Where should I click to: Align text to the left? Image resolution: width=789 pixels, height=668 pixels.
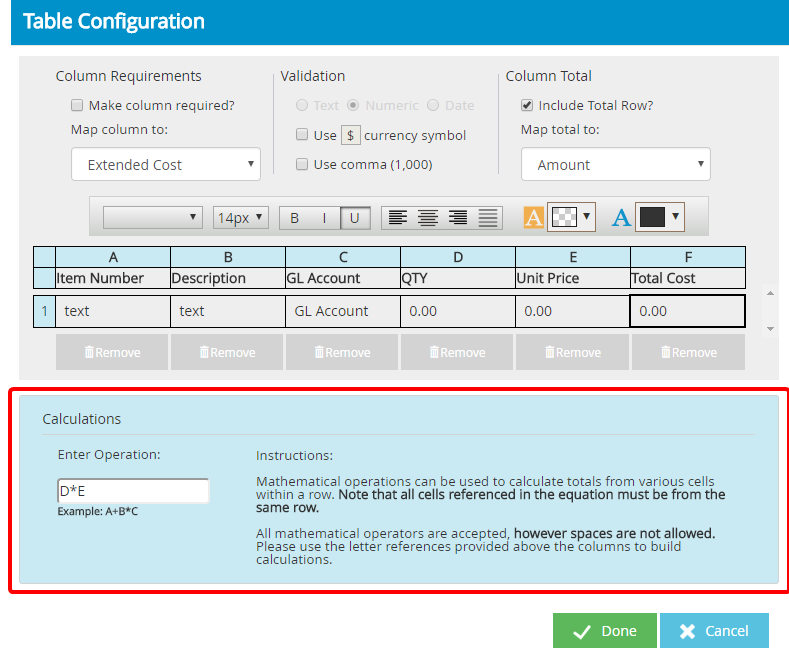398,218
